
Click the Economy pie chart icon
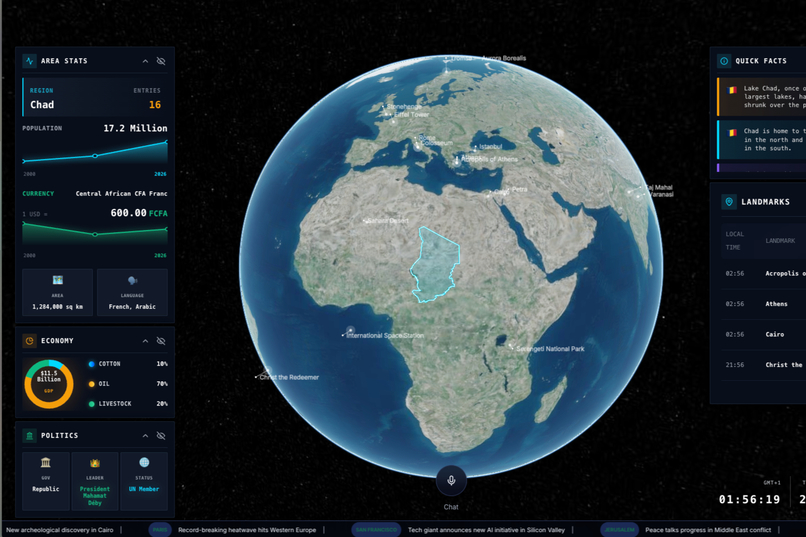point(29,341)
